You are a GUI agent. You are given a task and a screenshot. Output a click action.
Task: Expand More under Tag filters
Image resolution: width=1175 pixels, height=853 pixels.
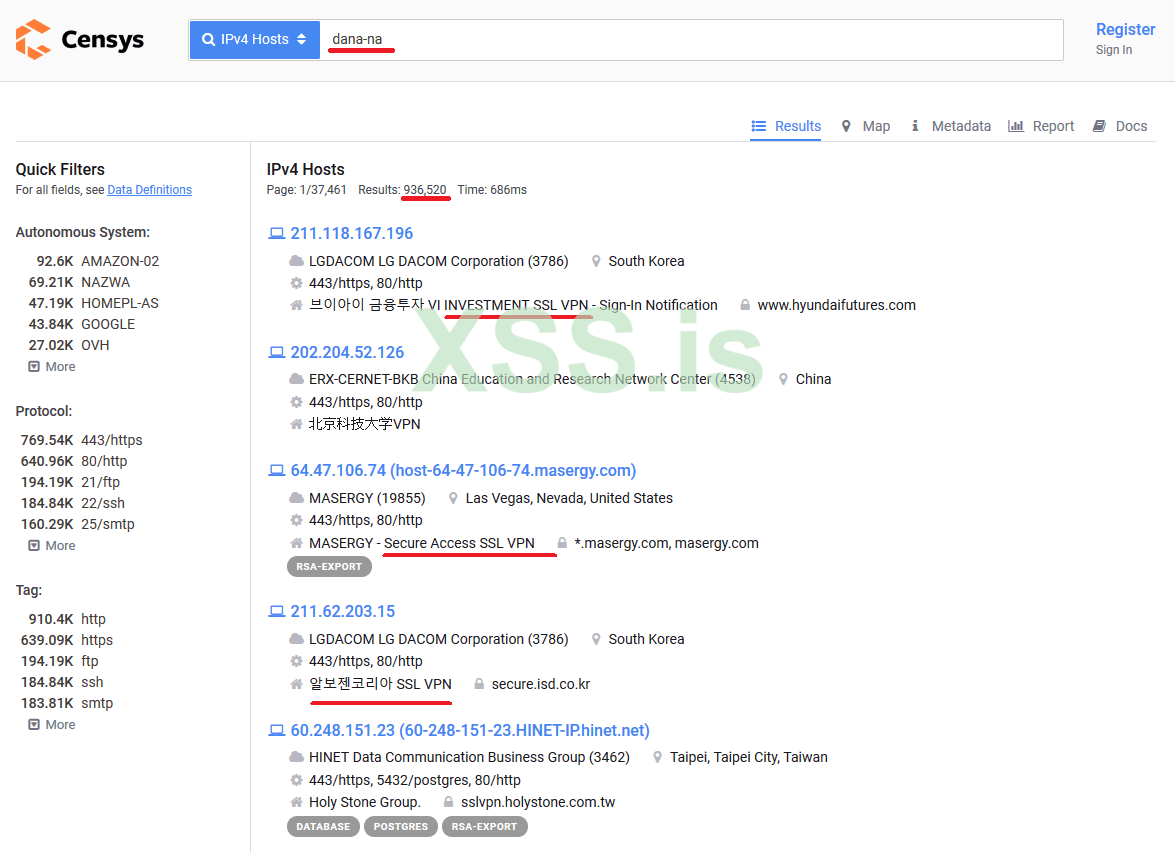click(x=50, y=723)
